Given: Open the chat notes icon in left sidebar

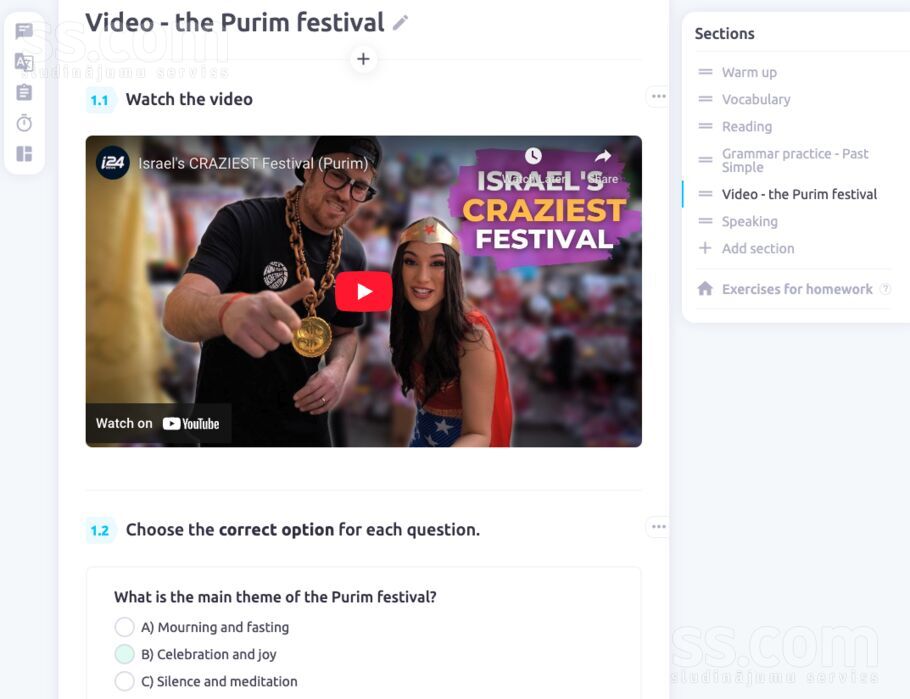Looking at the screenshot, I should coord(24,31).
